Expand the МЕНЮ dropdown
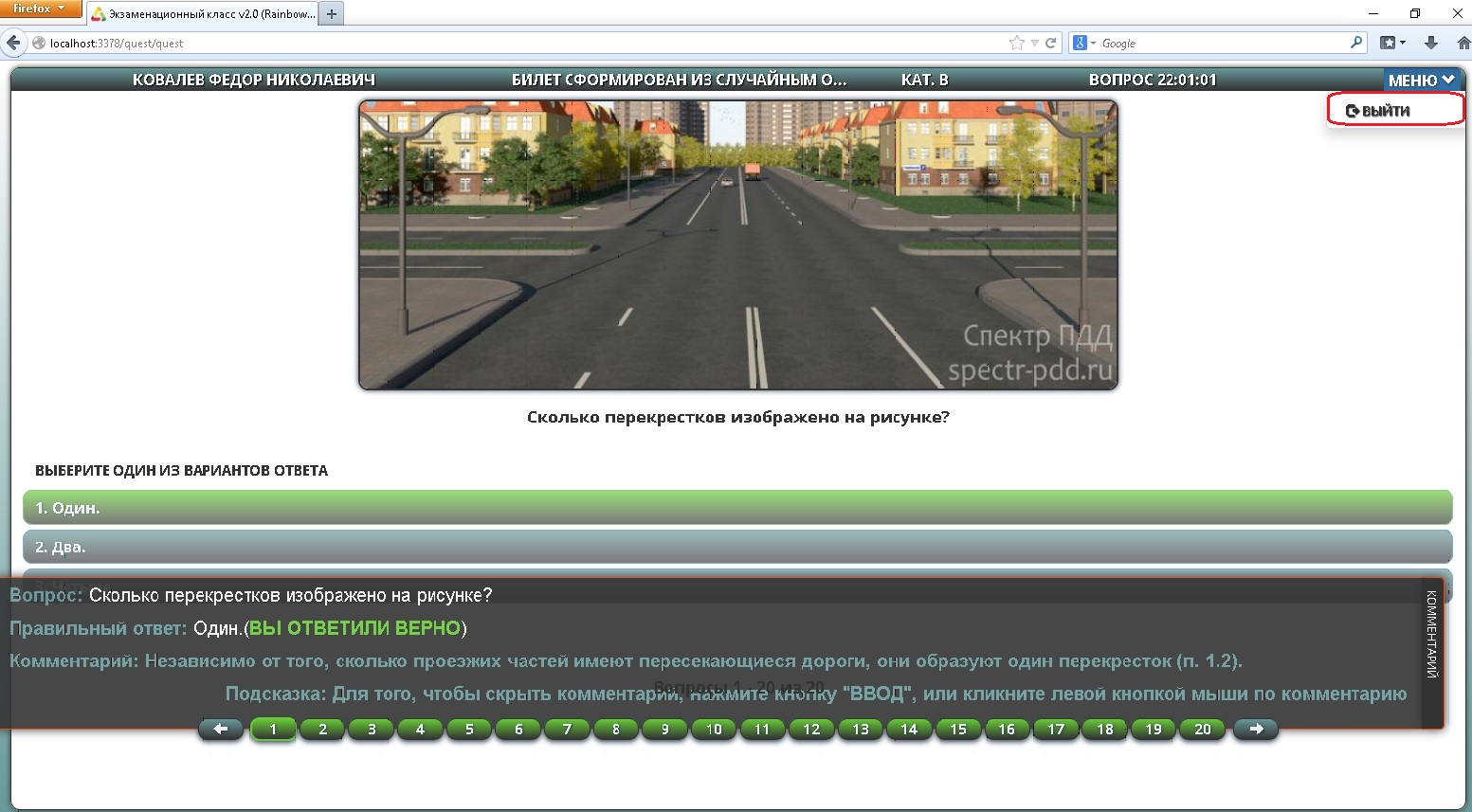Image resolution: width=1472 pixels, height=812 pixels. (1421, 81)
